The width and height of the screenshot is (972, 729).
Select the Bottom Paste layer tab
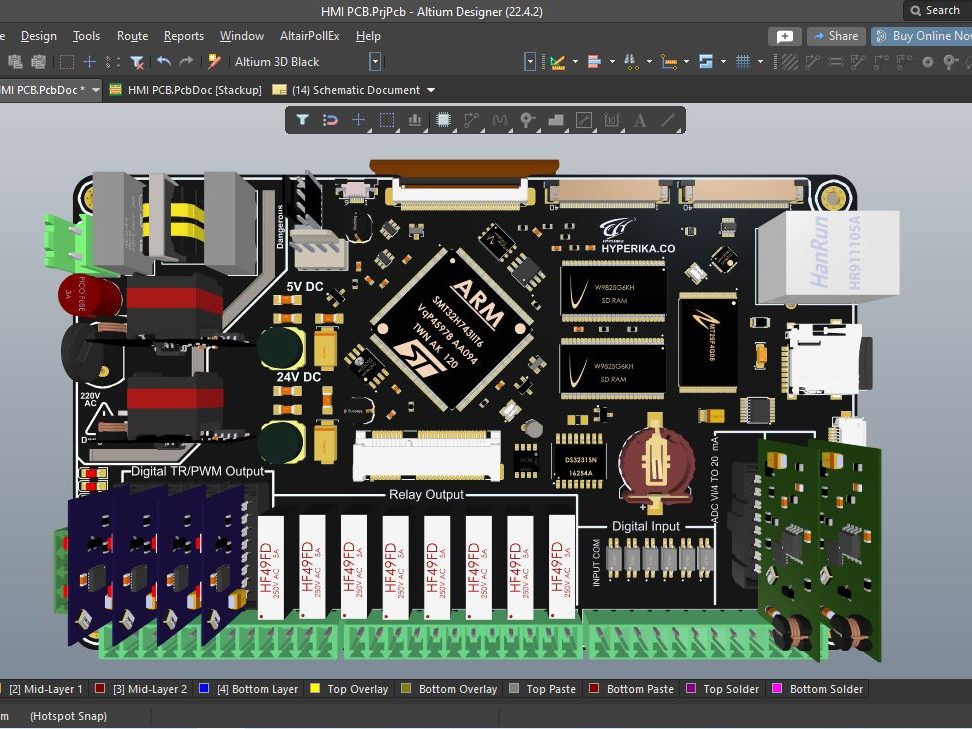click(632, 689)
